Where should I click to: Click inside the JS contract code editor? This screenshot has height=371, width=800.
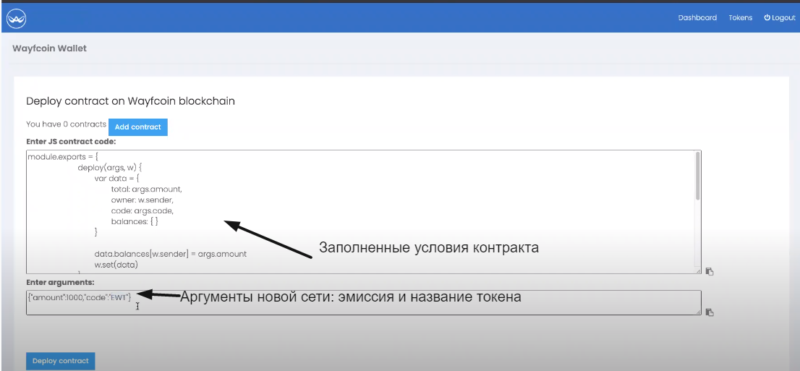click(363, 212)
